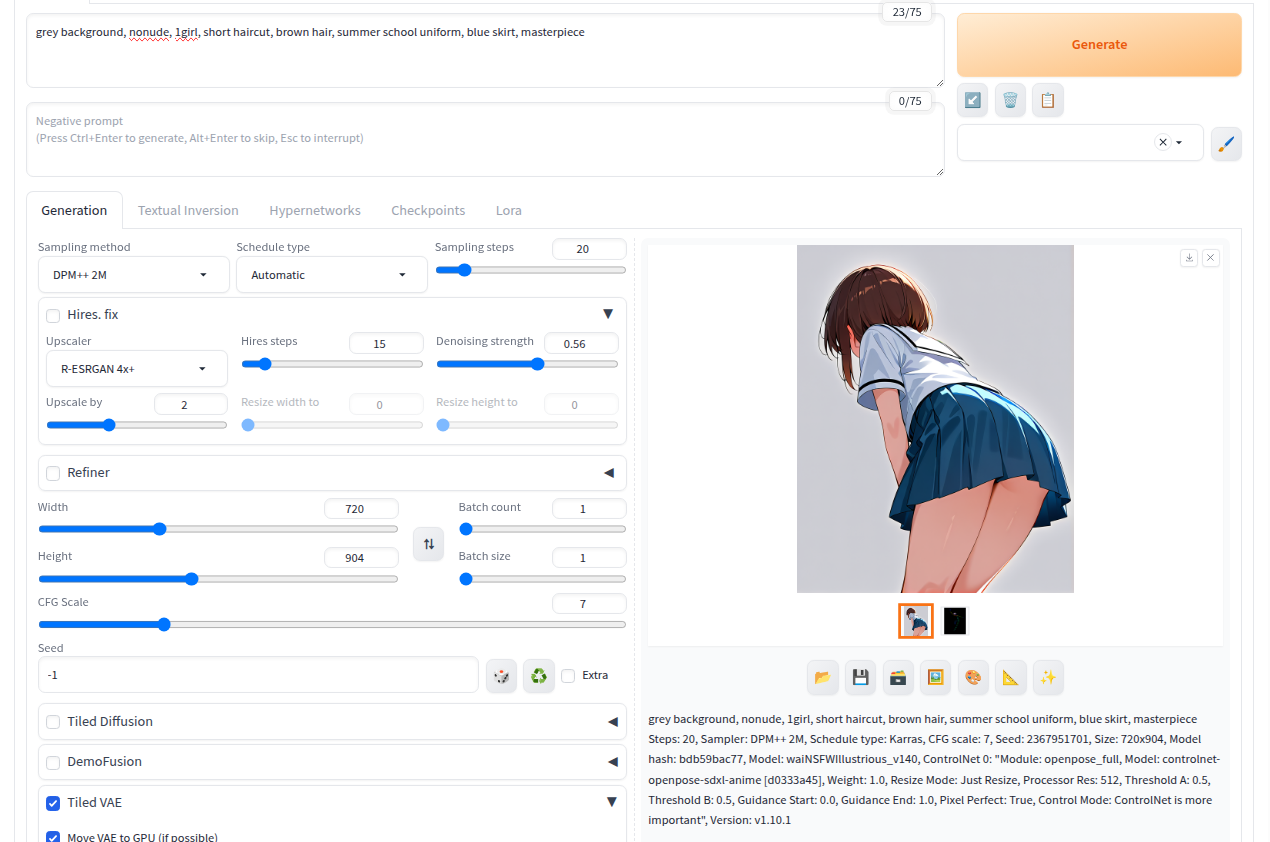This screenshot has height=842, width=1270.
Task: Adjust the Sampling steps slider
Action: [x=531, y=270]
